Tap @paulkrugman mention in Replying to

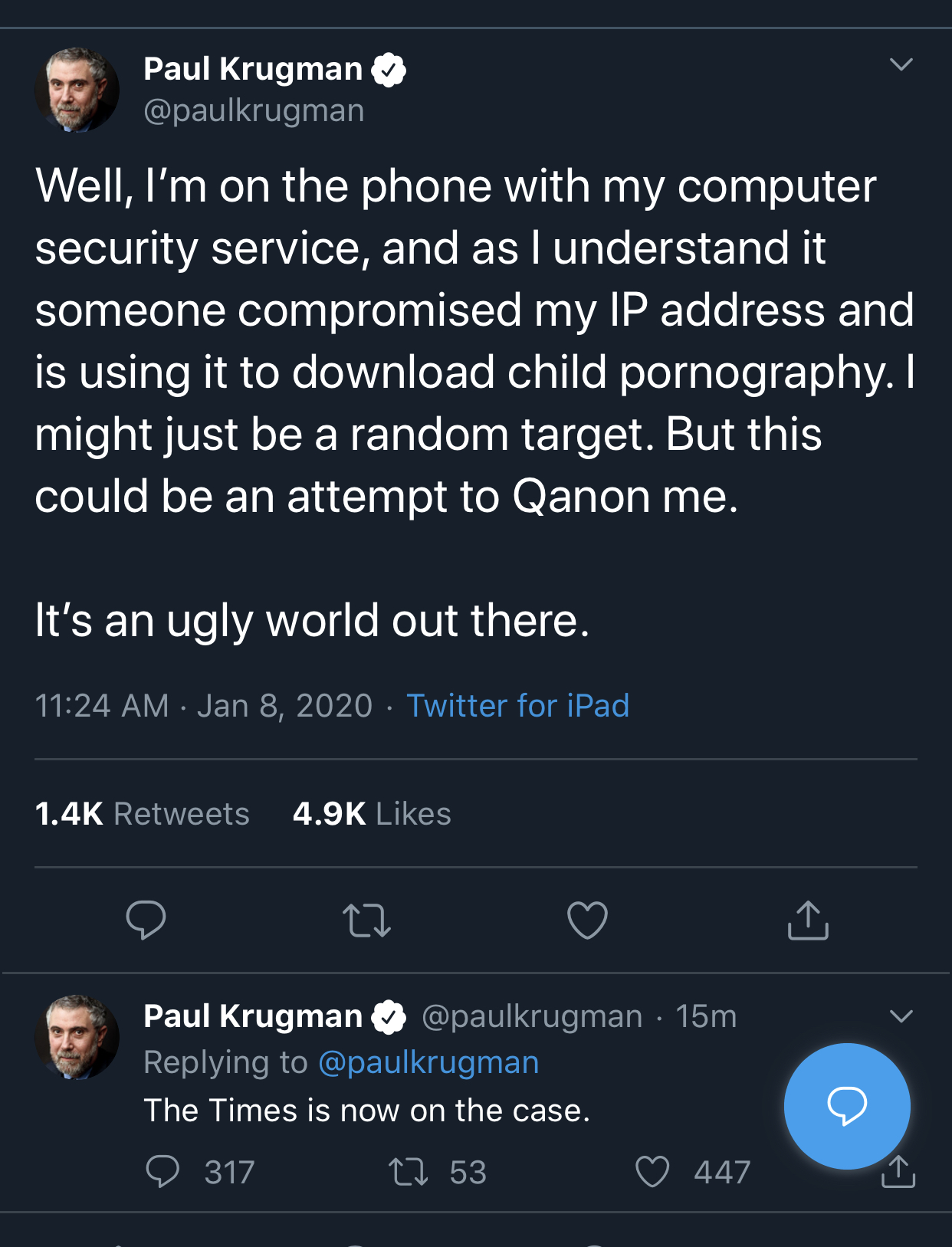[428, 1063]
